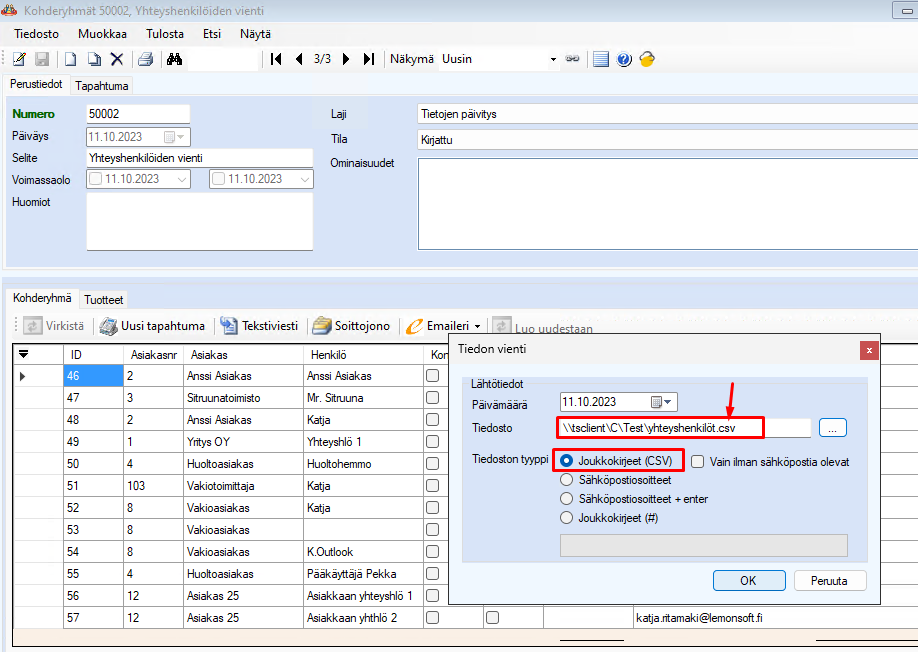Click the Uusi tapahtuma button

[x=153, y=326]
